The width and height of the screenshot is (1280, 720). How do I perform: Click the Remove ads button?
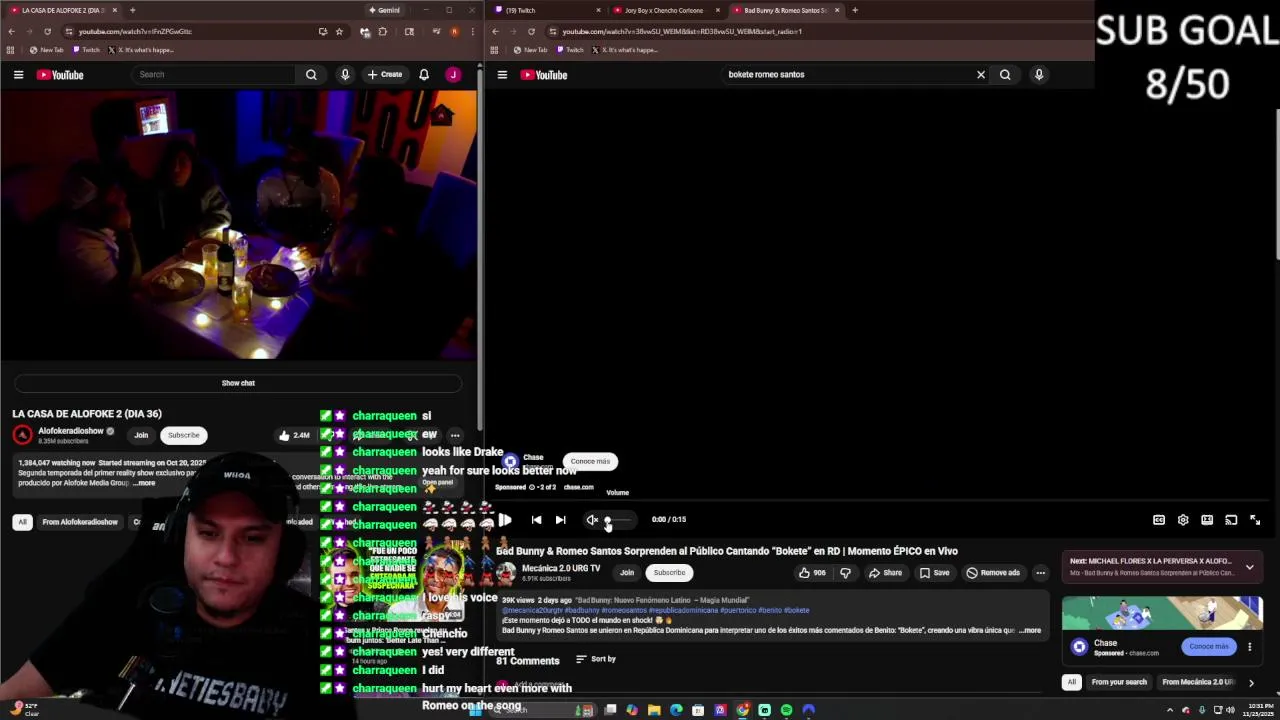[x=993, y=573]
